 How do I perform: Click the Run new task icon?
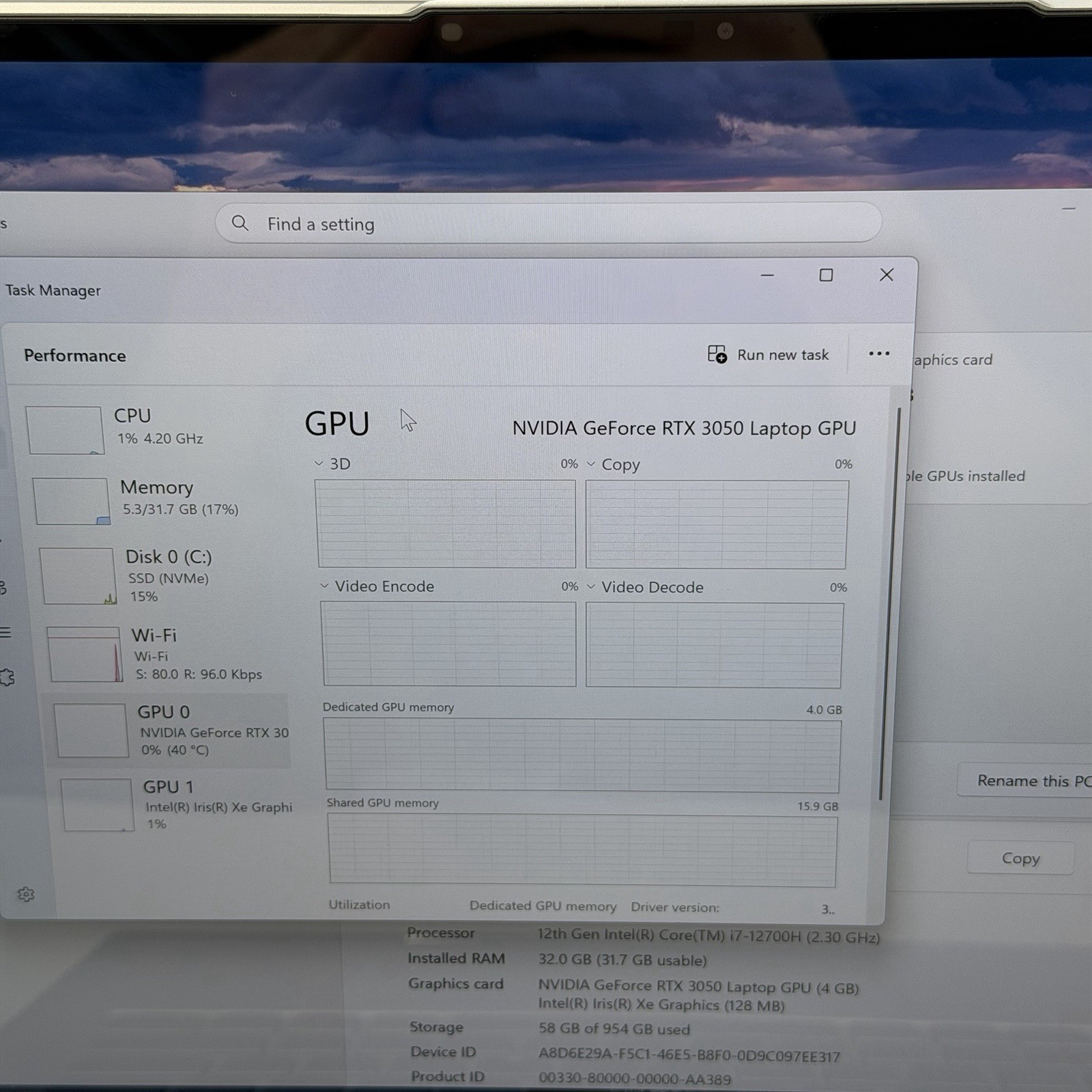717,354
